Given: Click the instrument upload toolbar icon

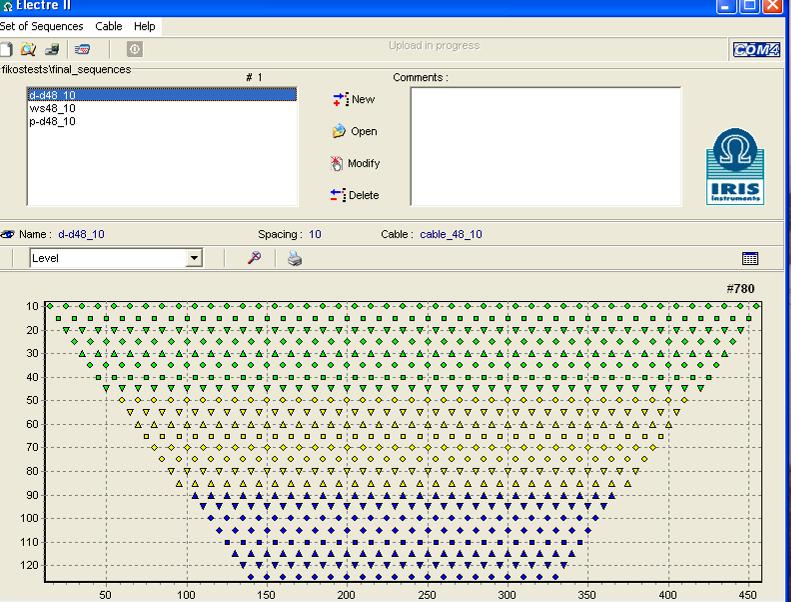Looking at the screenshot, I should (52, 49).
